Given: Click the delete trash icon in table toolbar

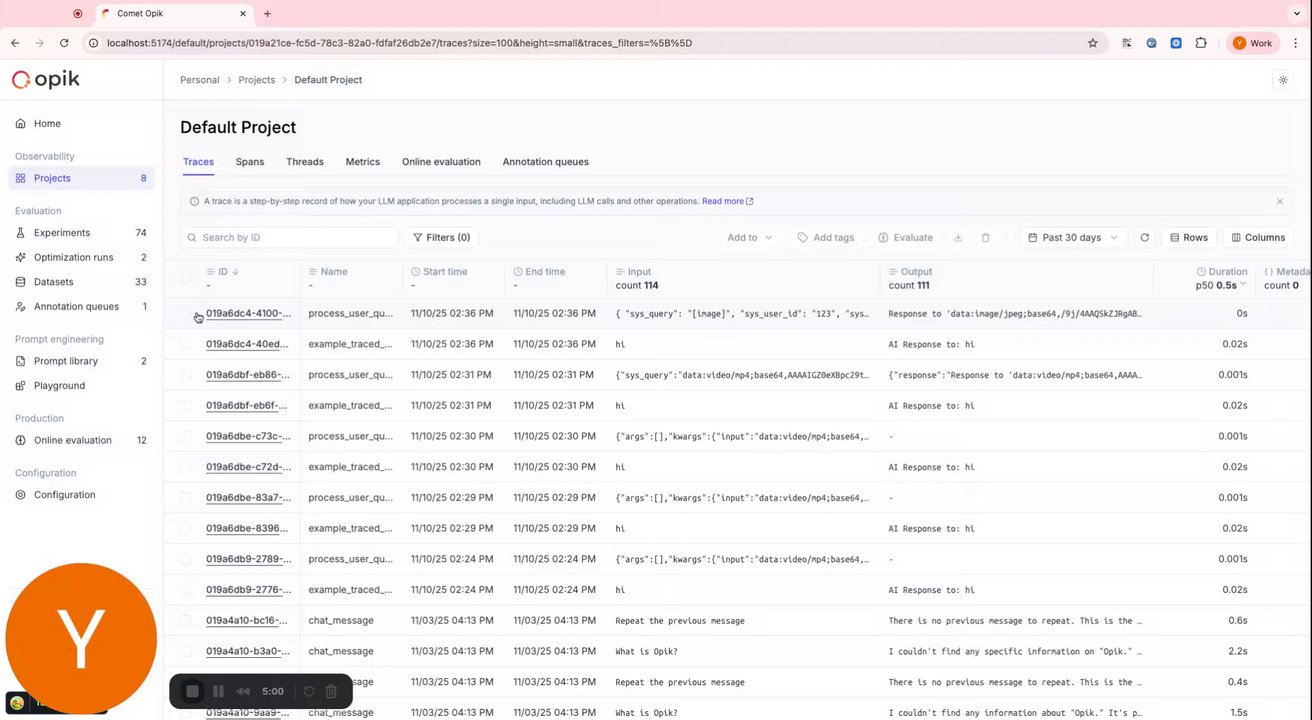Looking at the screenshot, I should coord(985,238).
